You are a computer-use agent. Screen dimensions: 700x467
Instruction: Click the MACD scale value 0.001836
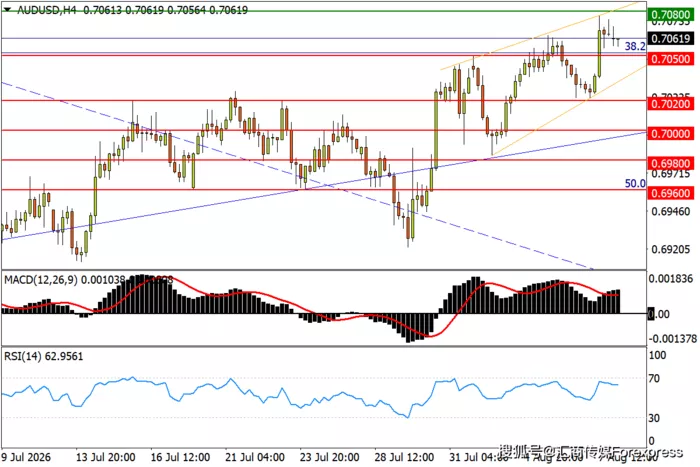tap(671, 279)
